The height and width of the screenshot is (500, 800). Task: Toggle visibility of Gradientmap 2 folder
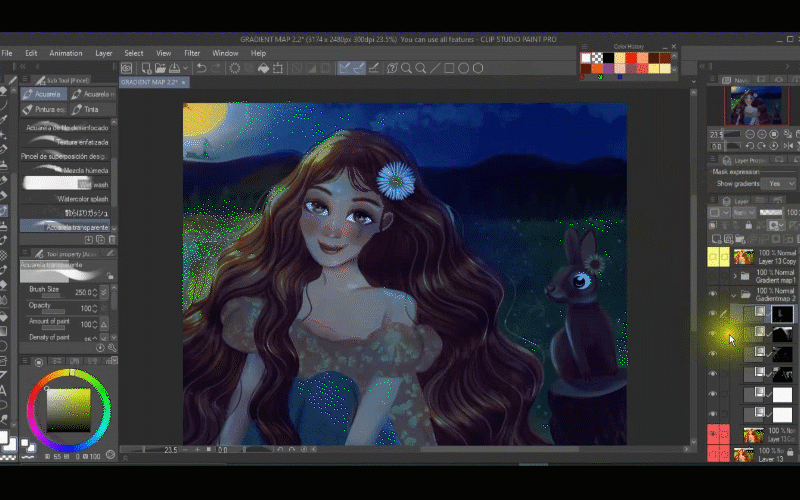coord(713,294)
